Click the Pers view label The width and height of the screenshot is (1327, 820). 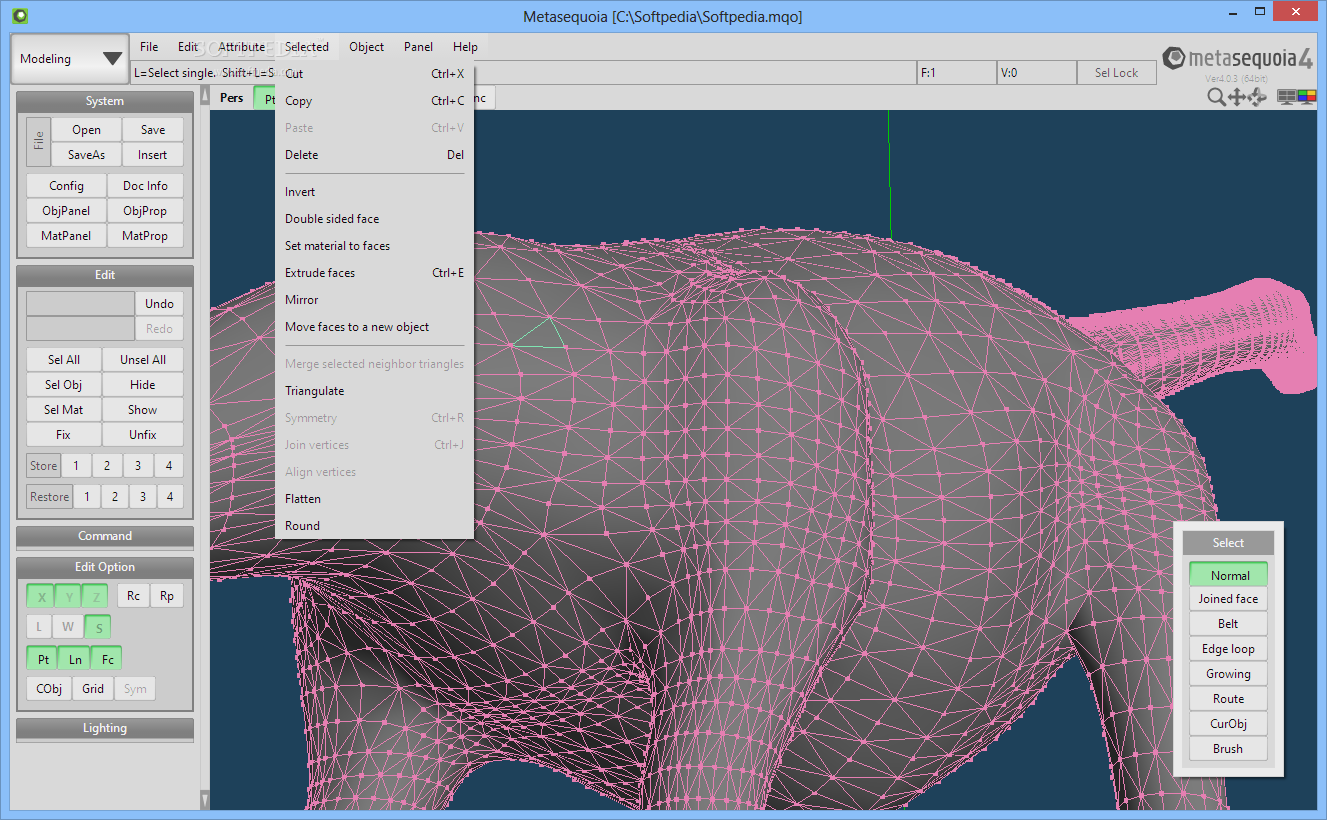(232, 98)
